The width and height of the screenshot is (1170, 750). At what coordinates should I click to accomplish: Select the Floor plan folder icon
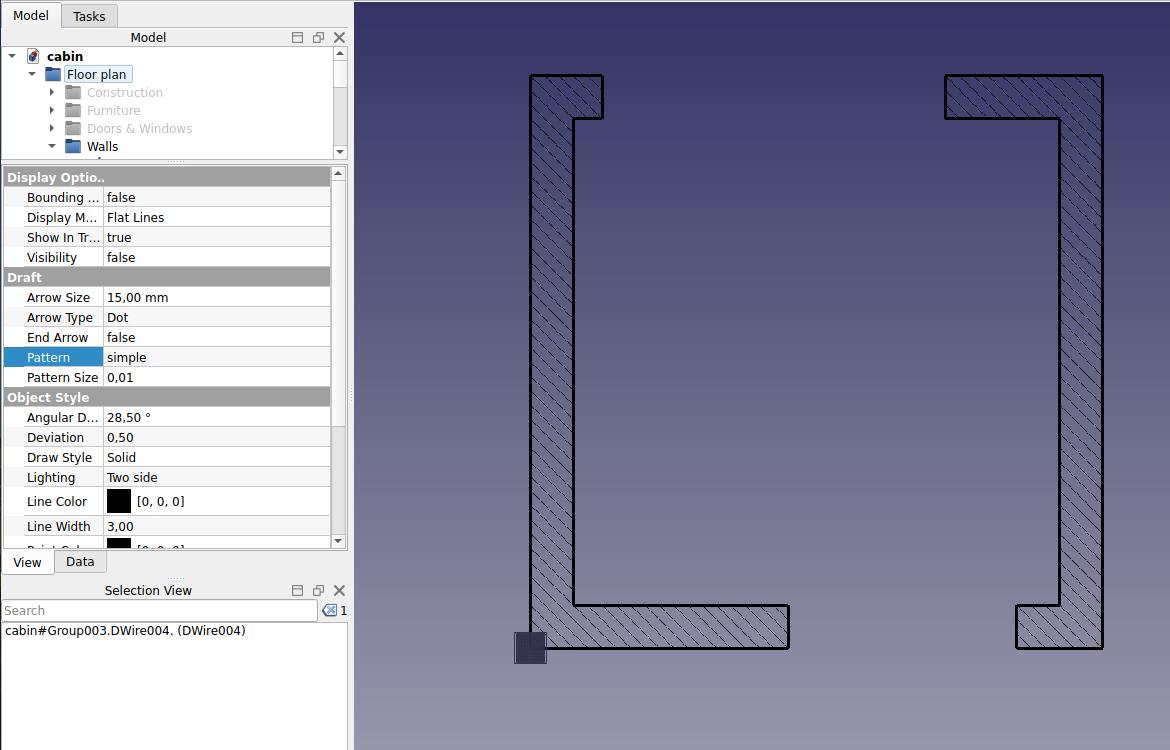pos(52,73)
